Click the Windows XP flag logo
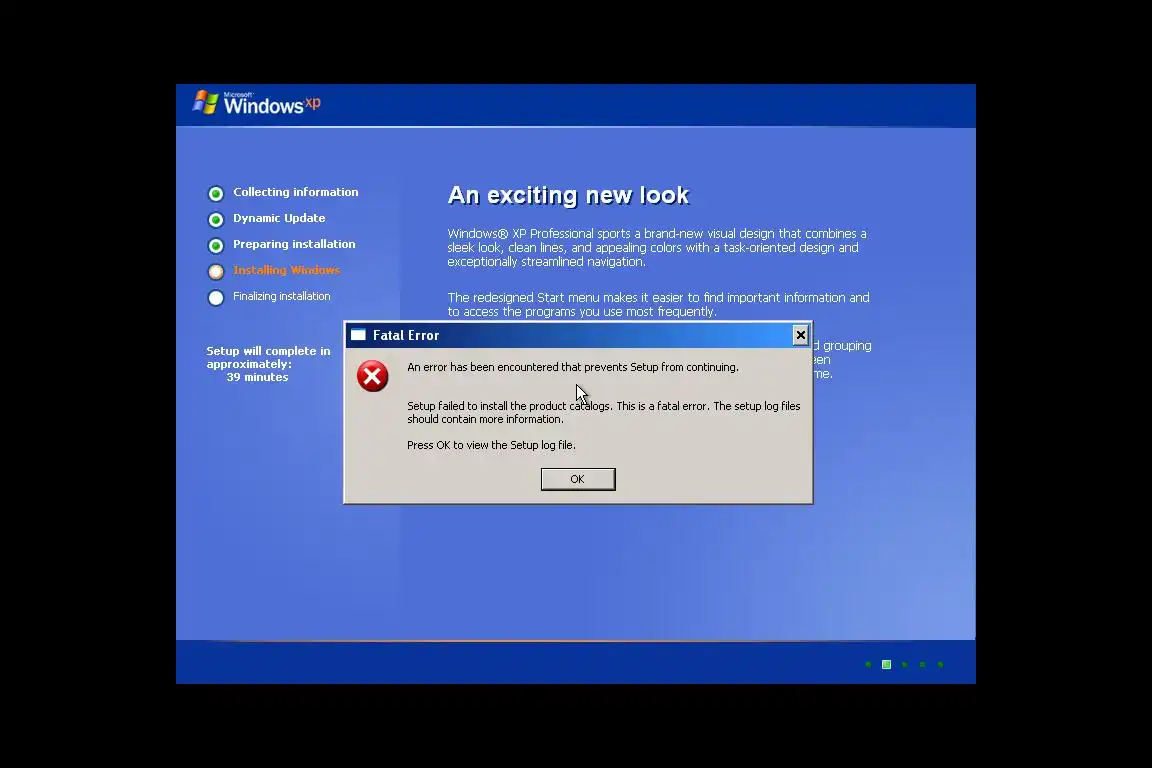1152x768 pixels. pyautogui.click(x=206, y=102)
